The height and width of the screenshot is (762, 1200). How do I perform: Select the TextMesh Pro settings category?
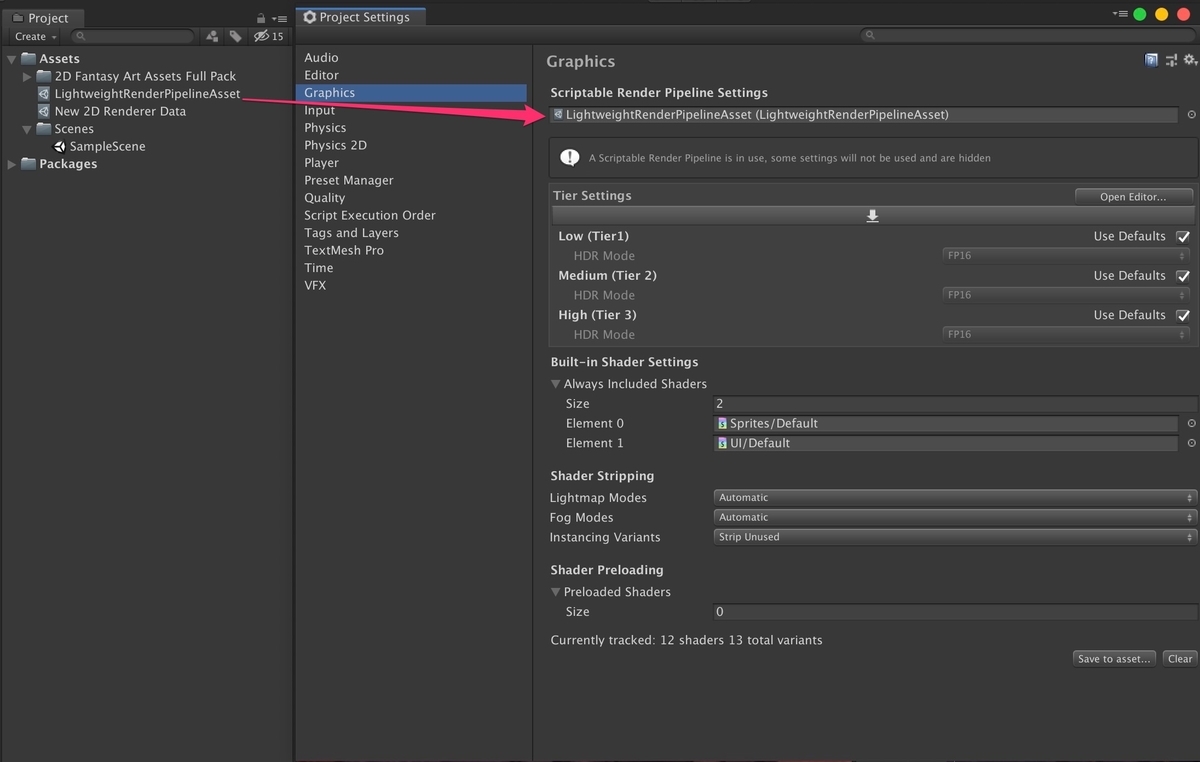coord(344,250)
